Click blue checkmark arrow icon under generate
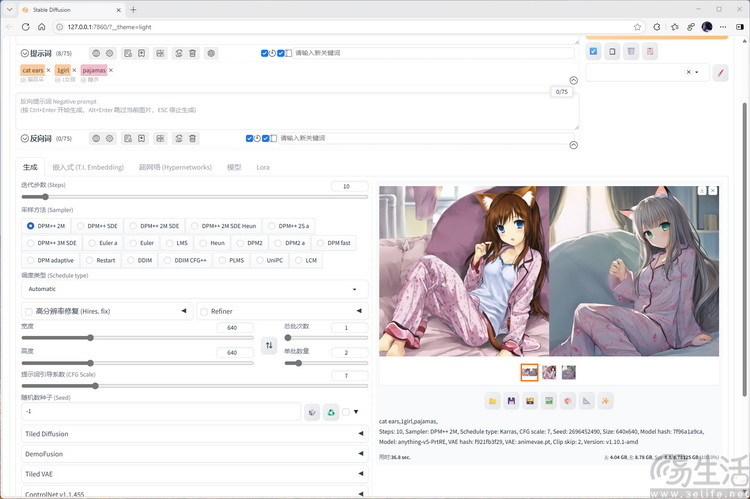The image size is (750, 499). click(594, 51)
